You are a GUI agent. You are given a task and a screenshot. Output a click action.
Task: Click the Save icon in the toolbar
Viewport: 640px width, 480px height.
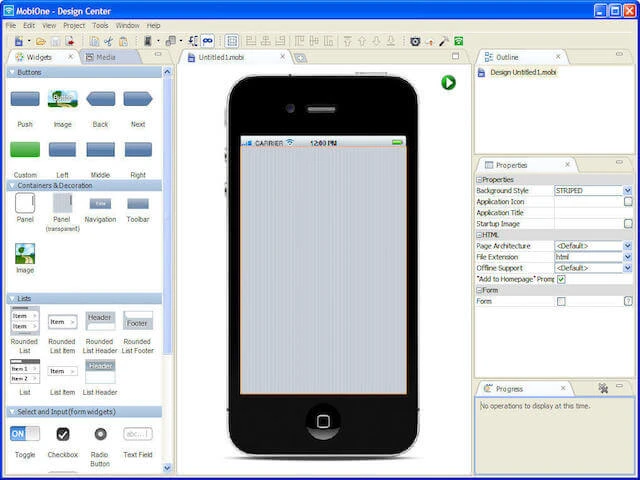56,41
